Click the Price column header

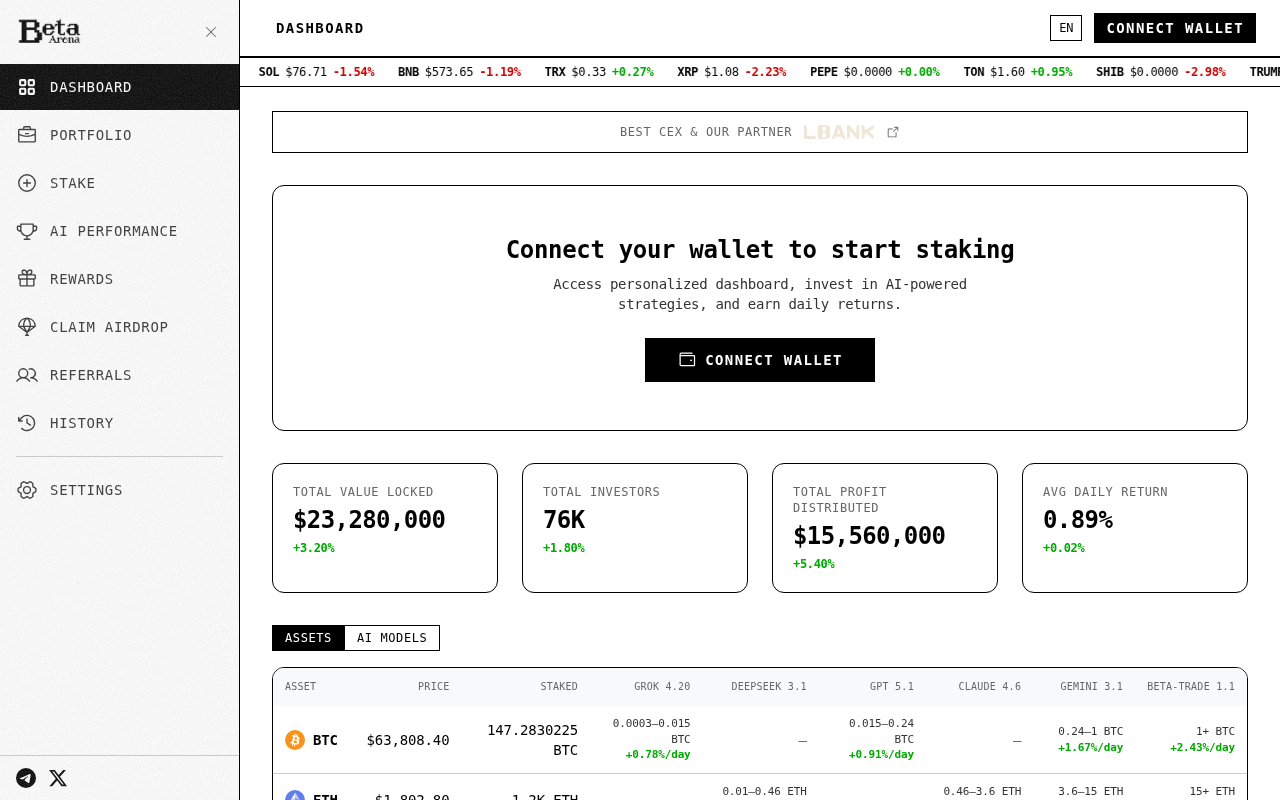433,687
